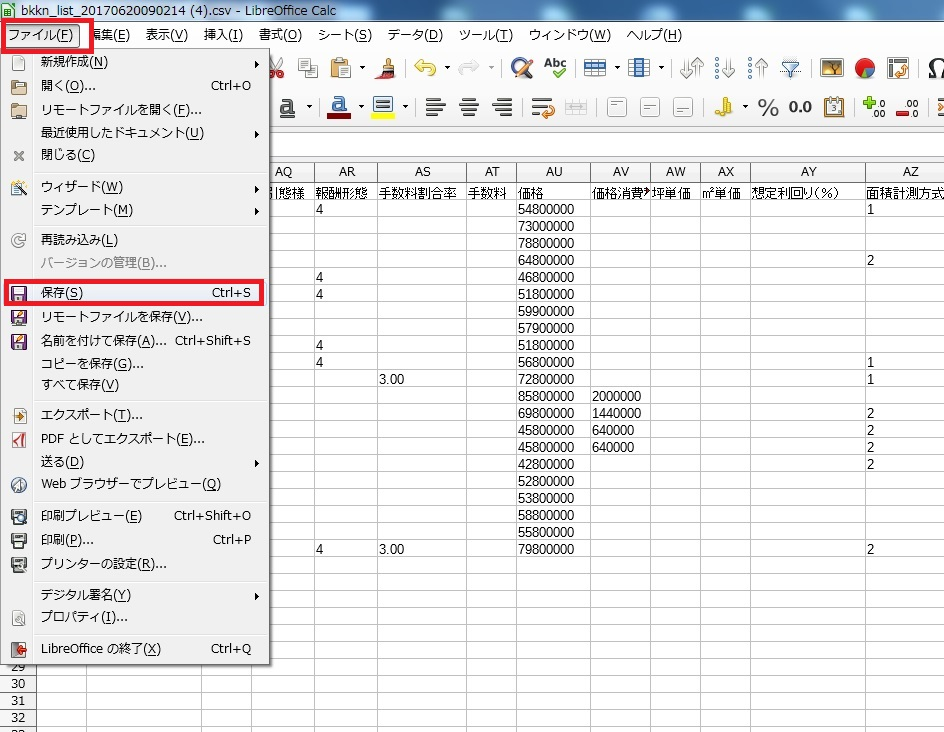Open the データ(D) menu
The height and width of the screenshot is (732, 944).
click(x=415, y=35)
